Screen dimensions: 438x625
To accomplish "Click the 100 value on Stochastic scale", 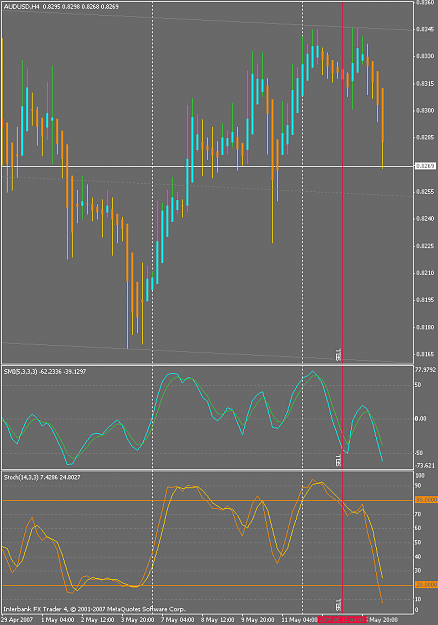I will click(x=420, y=476).
